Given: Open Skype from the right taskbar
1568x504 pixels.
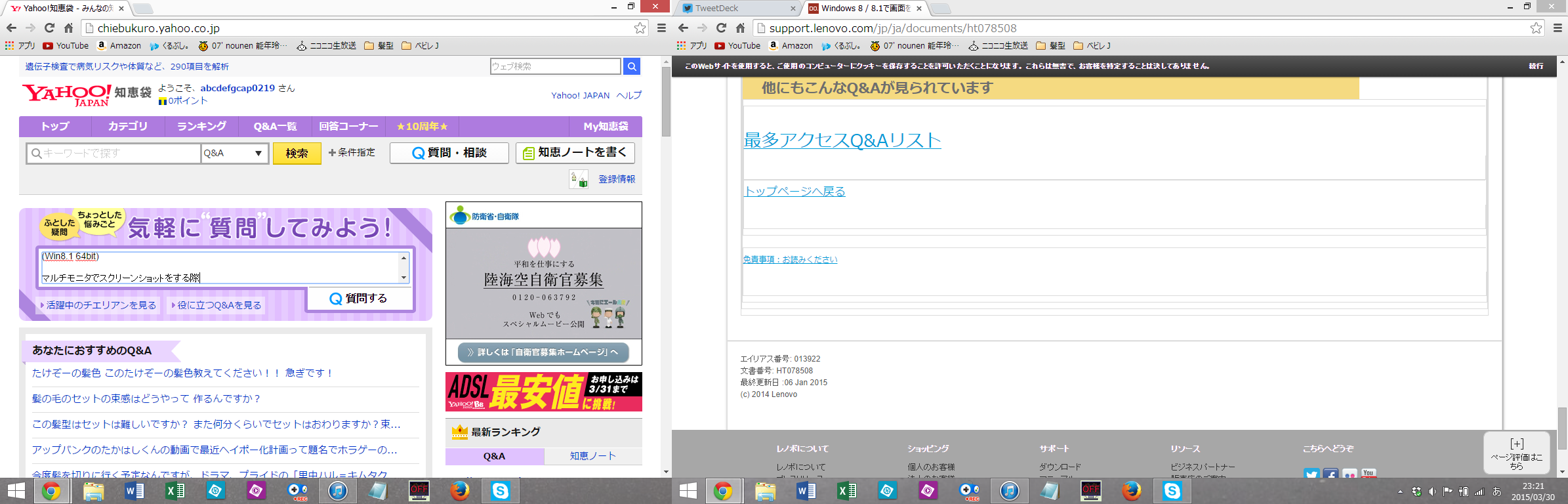Looking at the screenshot, I should tap(1172, 491).
